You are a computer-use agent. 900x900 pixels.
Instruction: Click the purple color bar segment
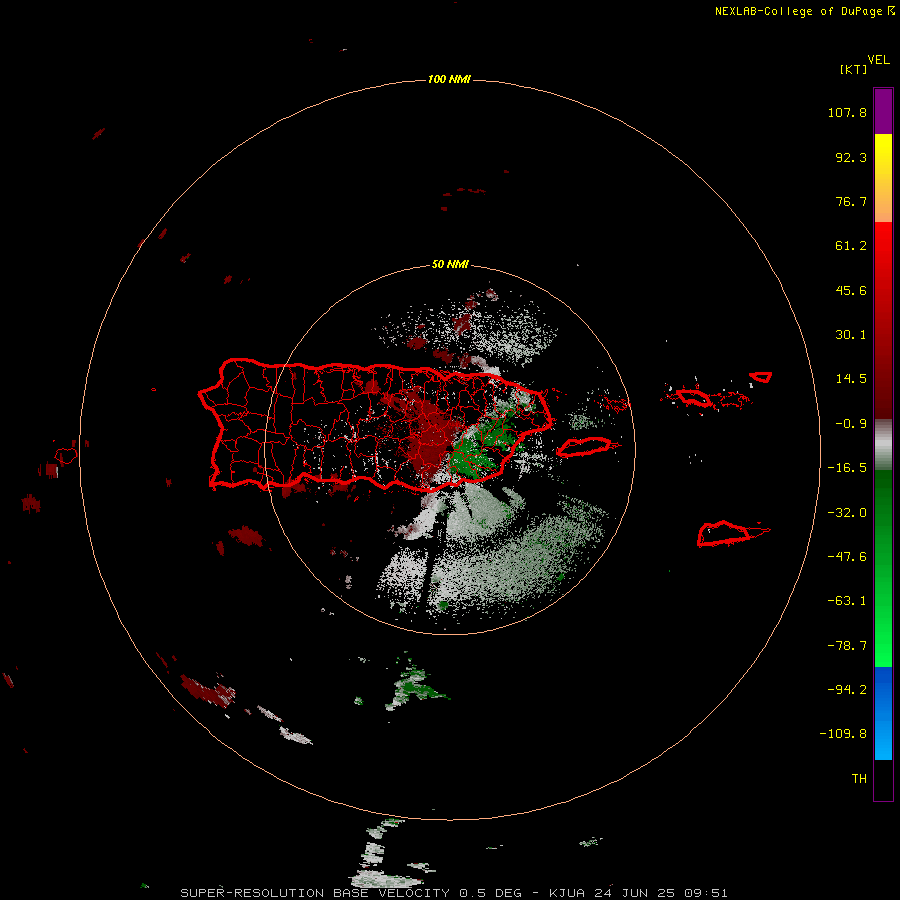point(883,111)
